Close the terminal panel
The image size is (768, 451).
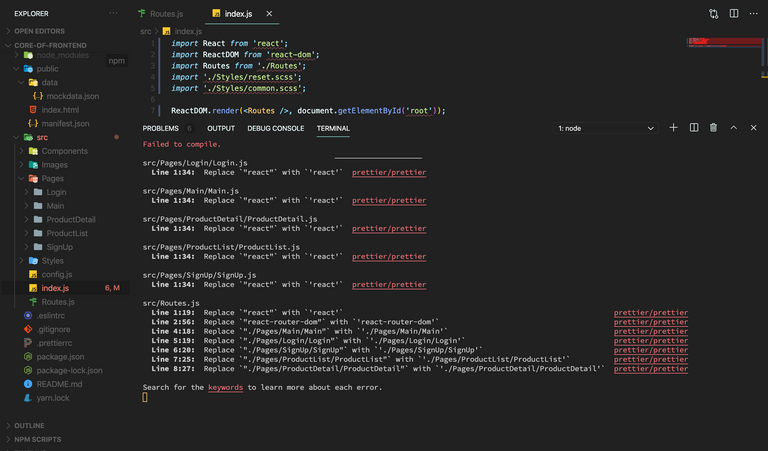[x=753, y=128]
